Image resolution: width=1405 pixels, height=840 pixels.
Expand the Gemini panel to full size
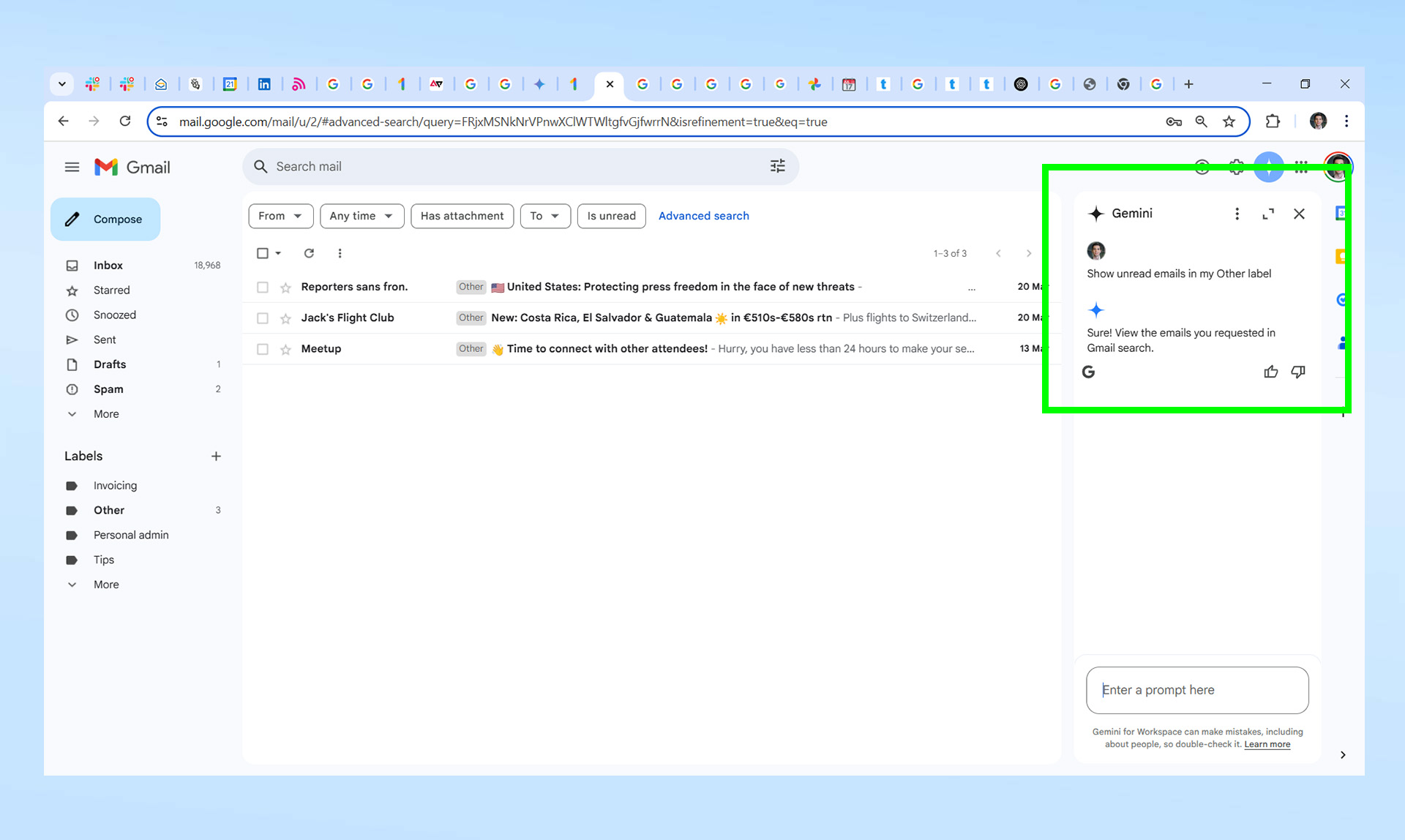(x=1268, y=214)
